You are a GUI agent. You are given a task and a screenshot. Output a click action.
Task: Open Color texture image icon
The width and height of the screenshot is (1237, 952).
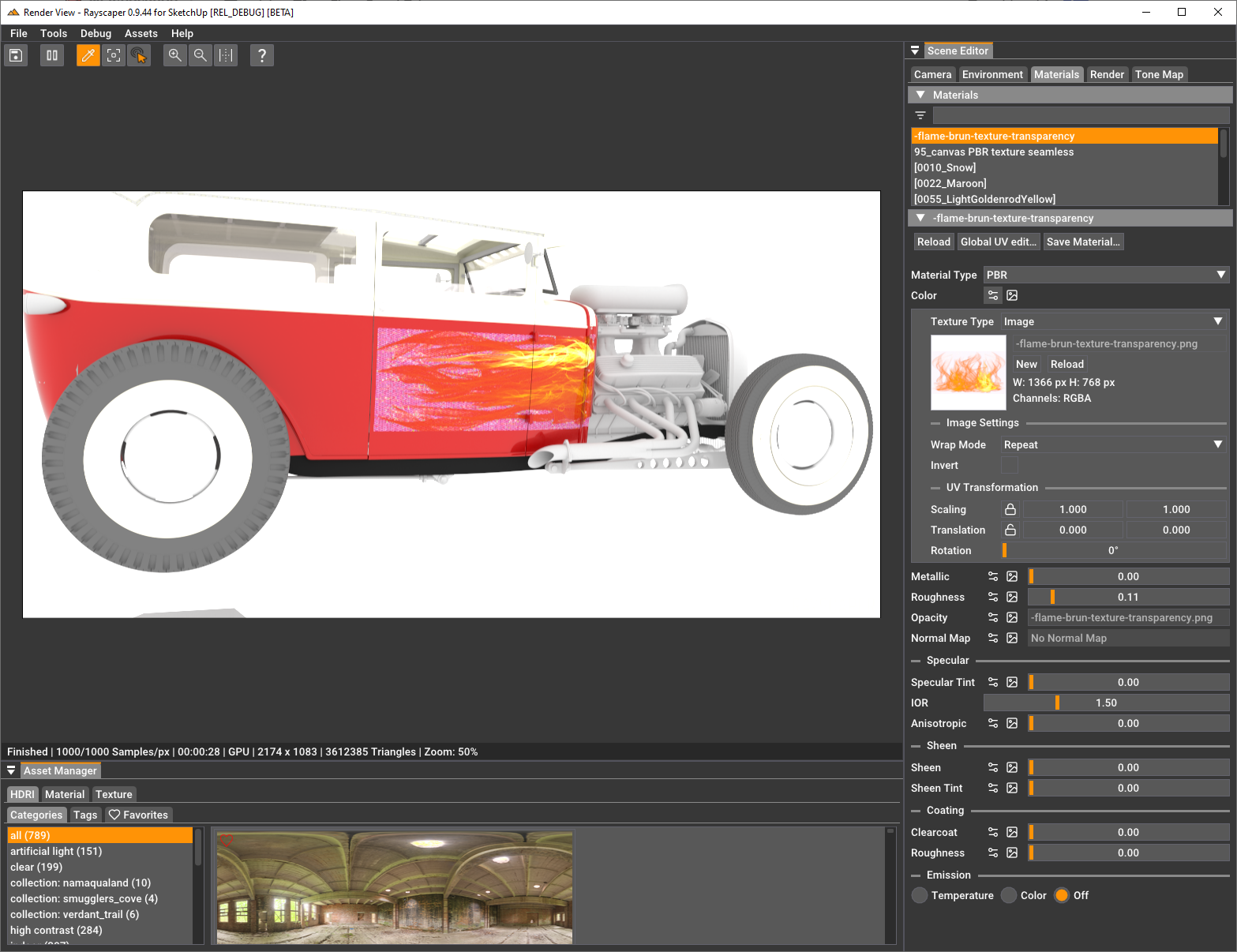[1012, 295]
